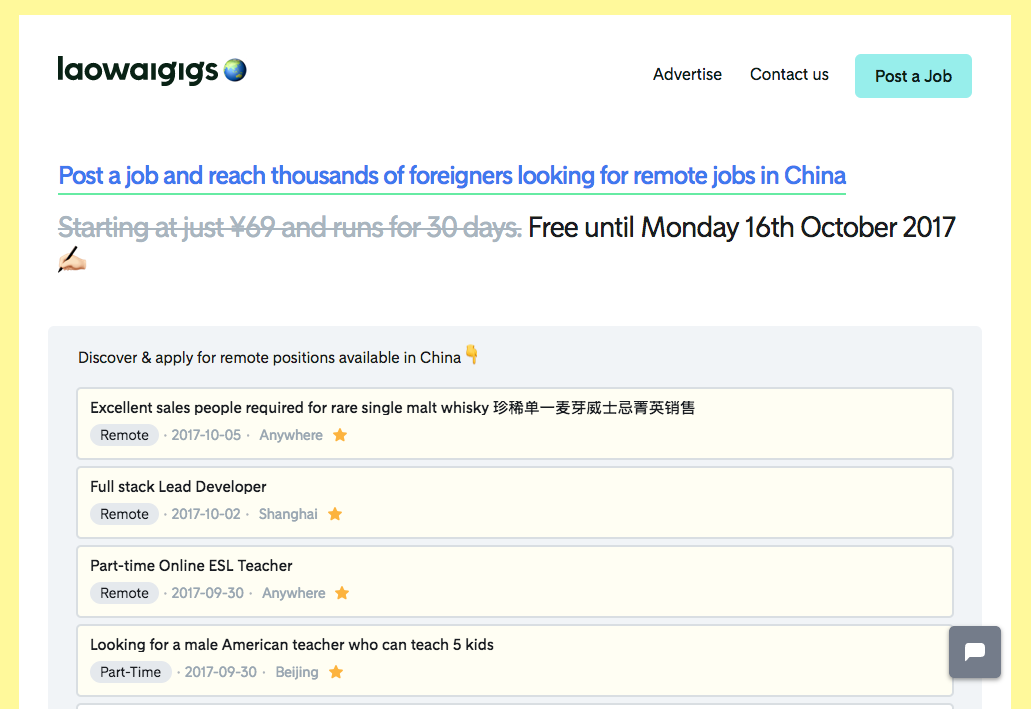This screenshot has height=709, width=1031.
Task: Click date 2017-10-05 on whisky listing
Action: 206,435
